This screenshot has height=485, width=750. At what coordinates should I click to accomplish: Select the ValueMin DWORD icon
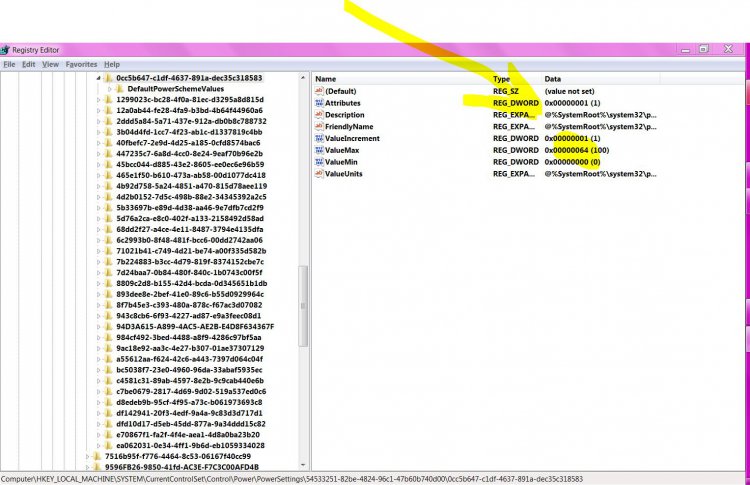click(319, 162)
